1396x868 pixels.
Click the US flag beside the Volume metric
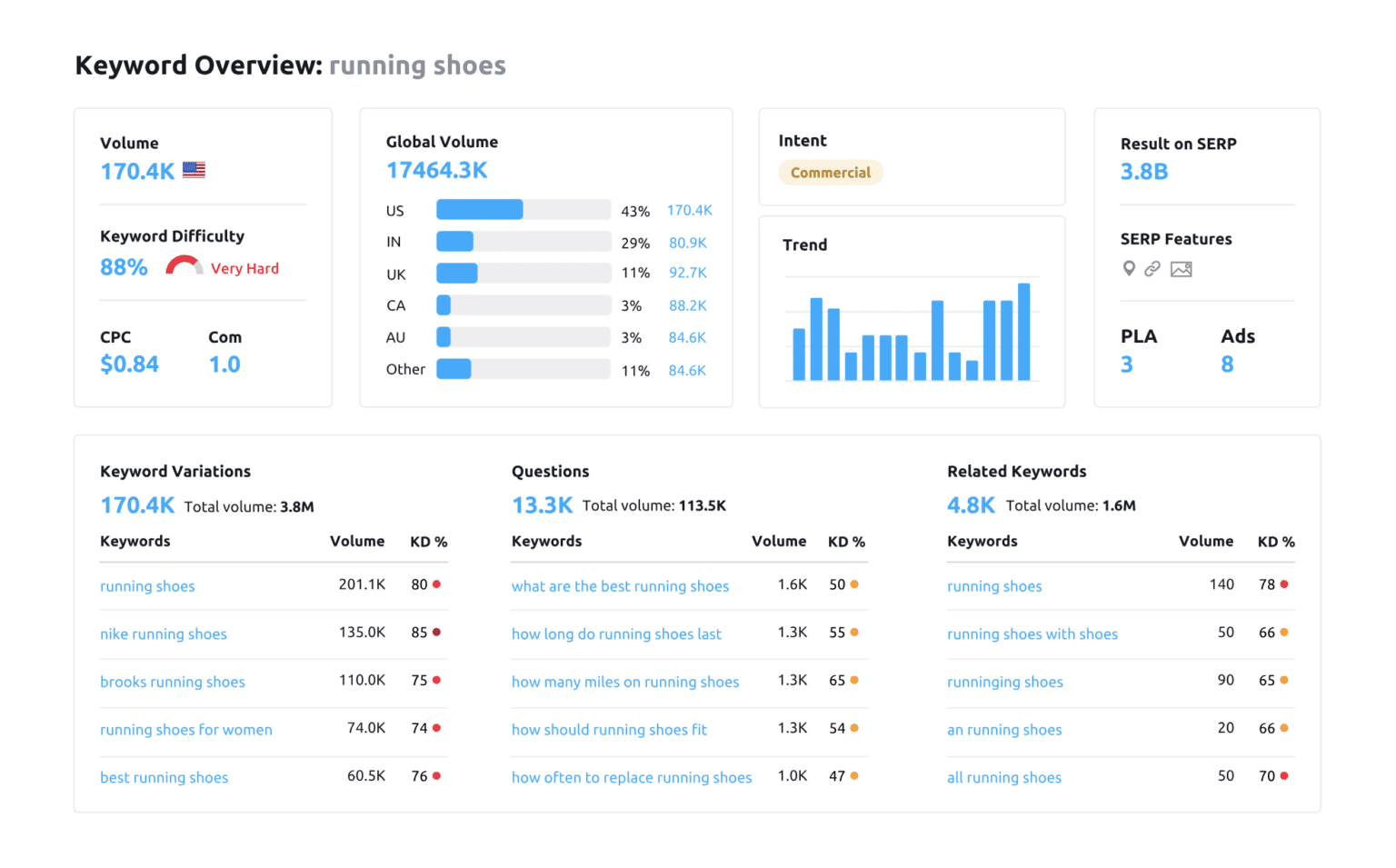coord(193,169)
